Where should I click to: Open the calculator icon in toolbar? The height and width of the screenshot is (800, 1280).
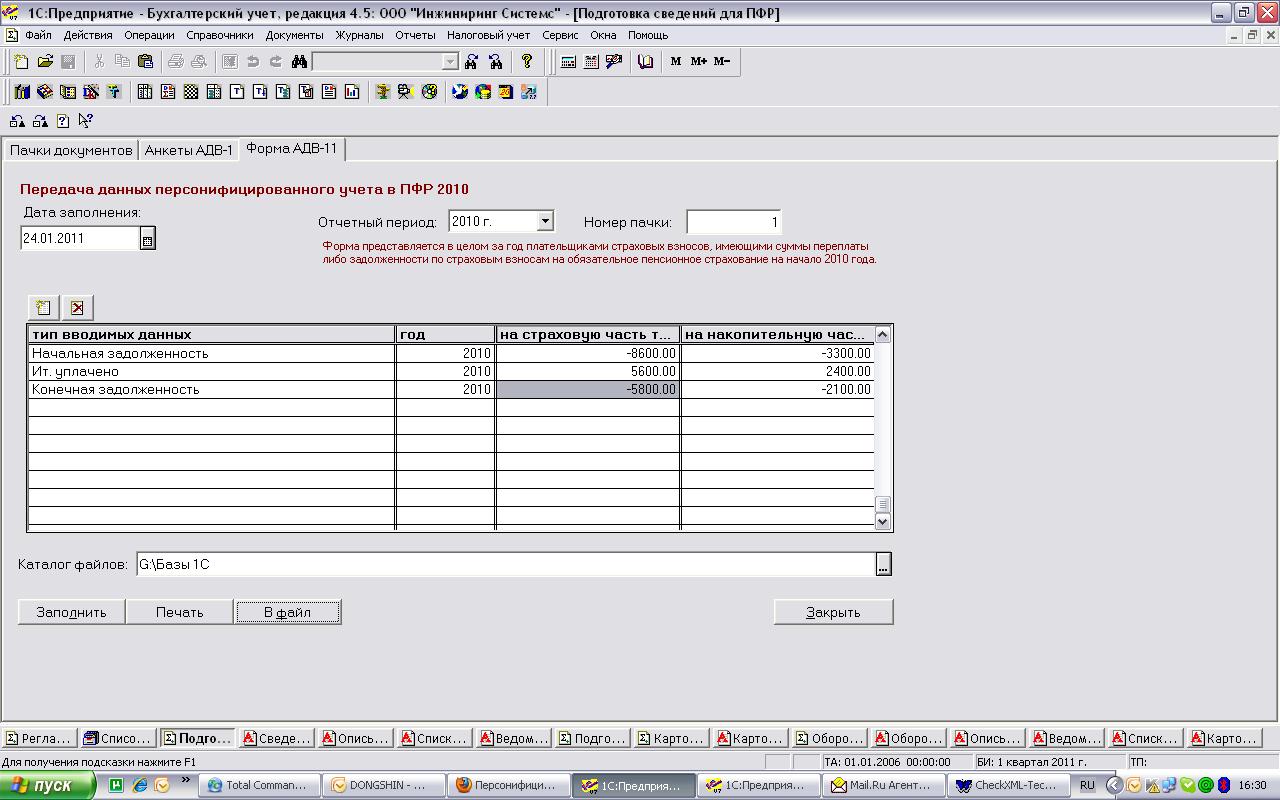pos(568,62)
